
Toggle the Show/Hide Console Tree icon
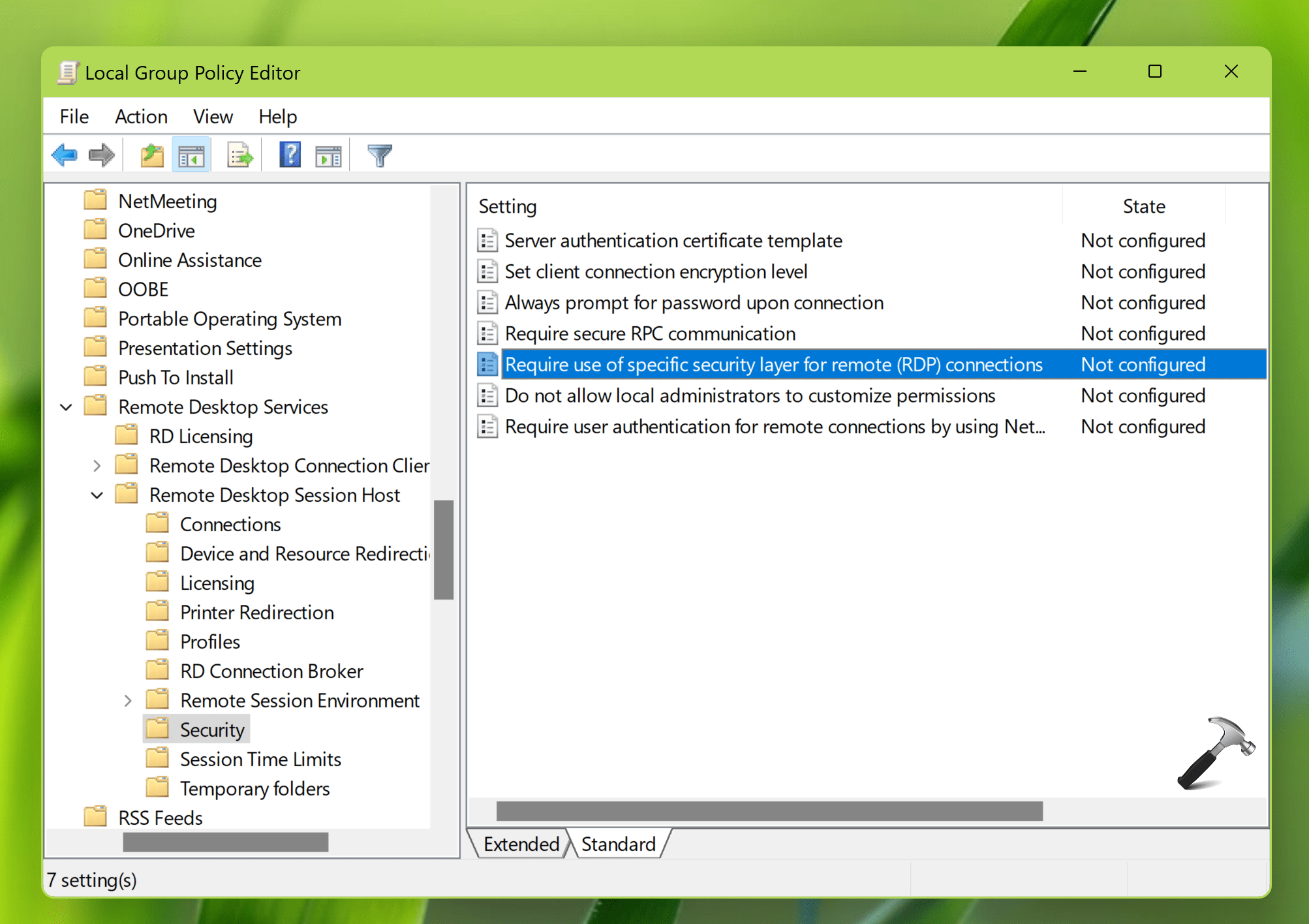tap(191, 155)
